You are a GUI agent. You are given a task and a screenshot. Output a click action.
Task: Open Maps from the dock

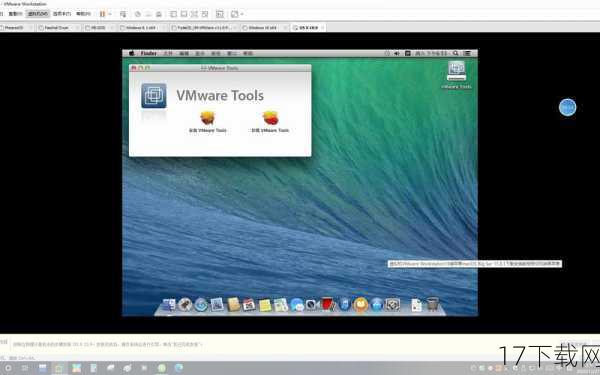click(x=281, y=305)
